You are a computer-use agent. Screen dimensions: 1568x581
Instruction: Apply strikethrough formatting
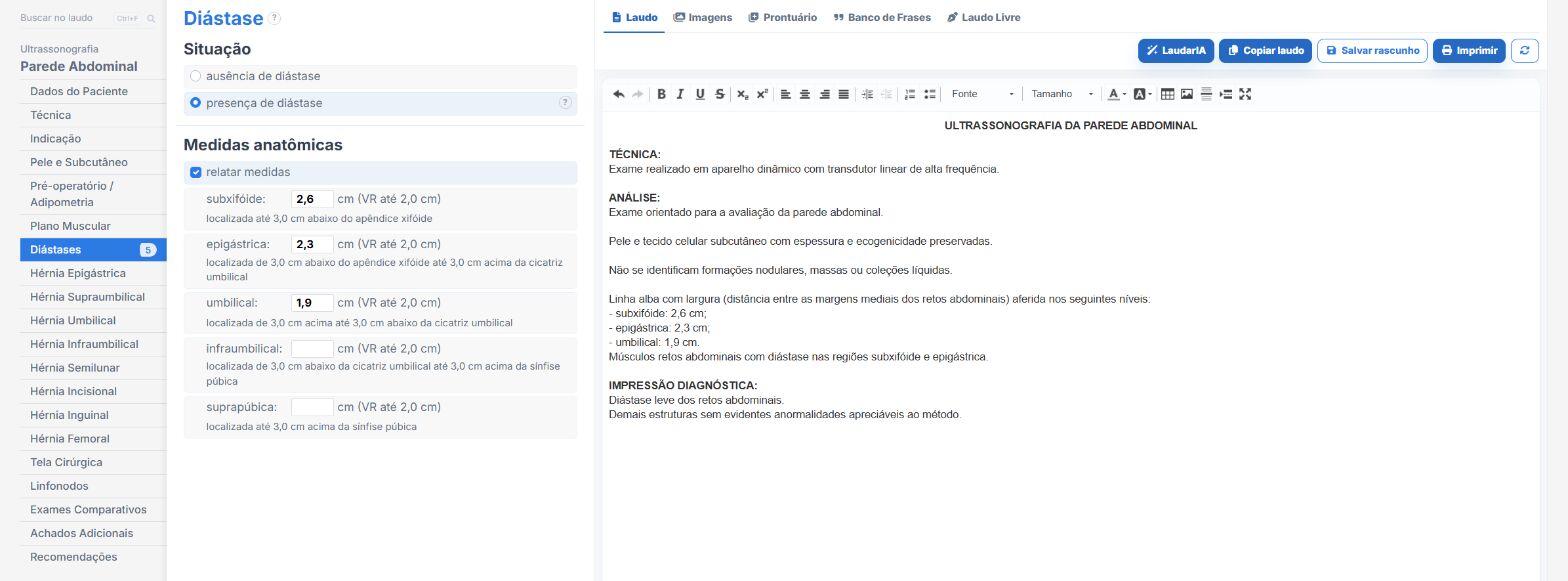(720, 94)
